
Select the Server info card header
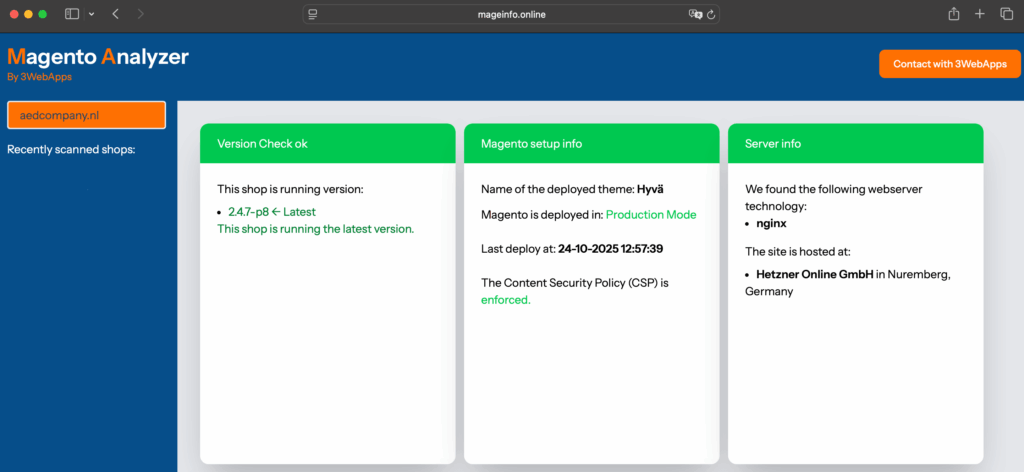tap(855, 144)
